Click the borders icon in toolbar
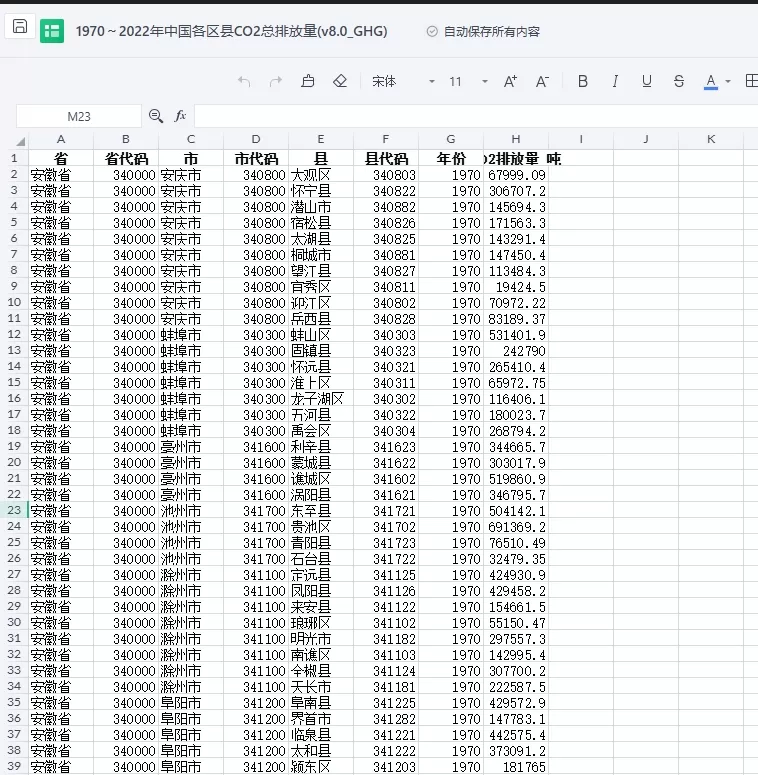This screenshot has height=775, width=758. tap(751, 81)
